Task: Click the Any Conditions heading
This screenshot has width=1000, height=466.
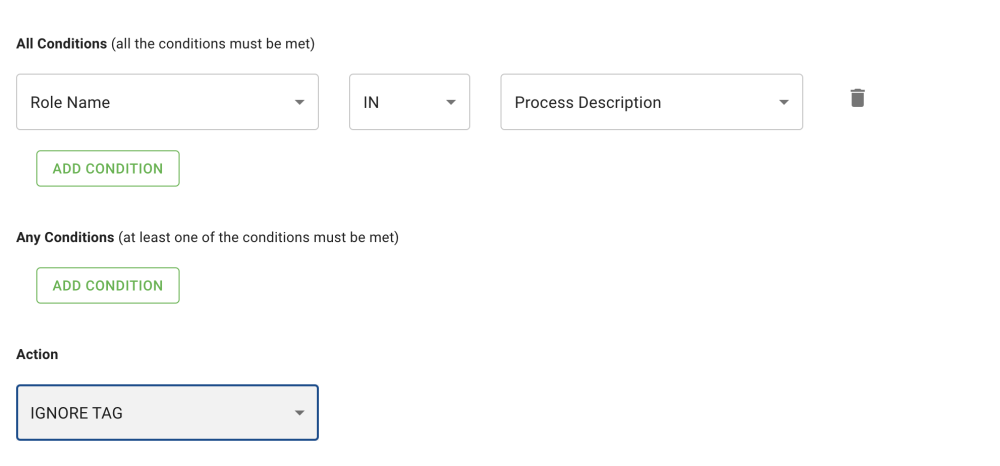Action: (x=65, y=237)
